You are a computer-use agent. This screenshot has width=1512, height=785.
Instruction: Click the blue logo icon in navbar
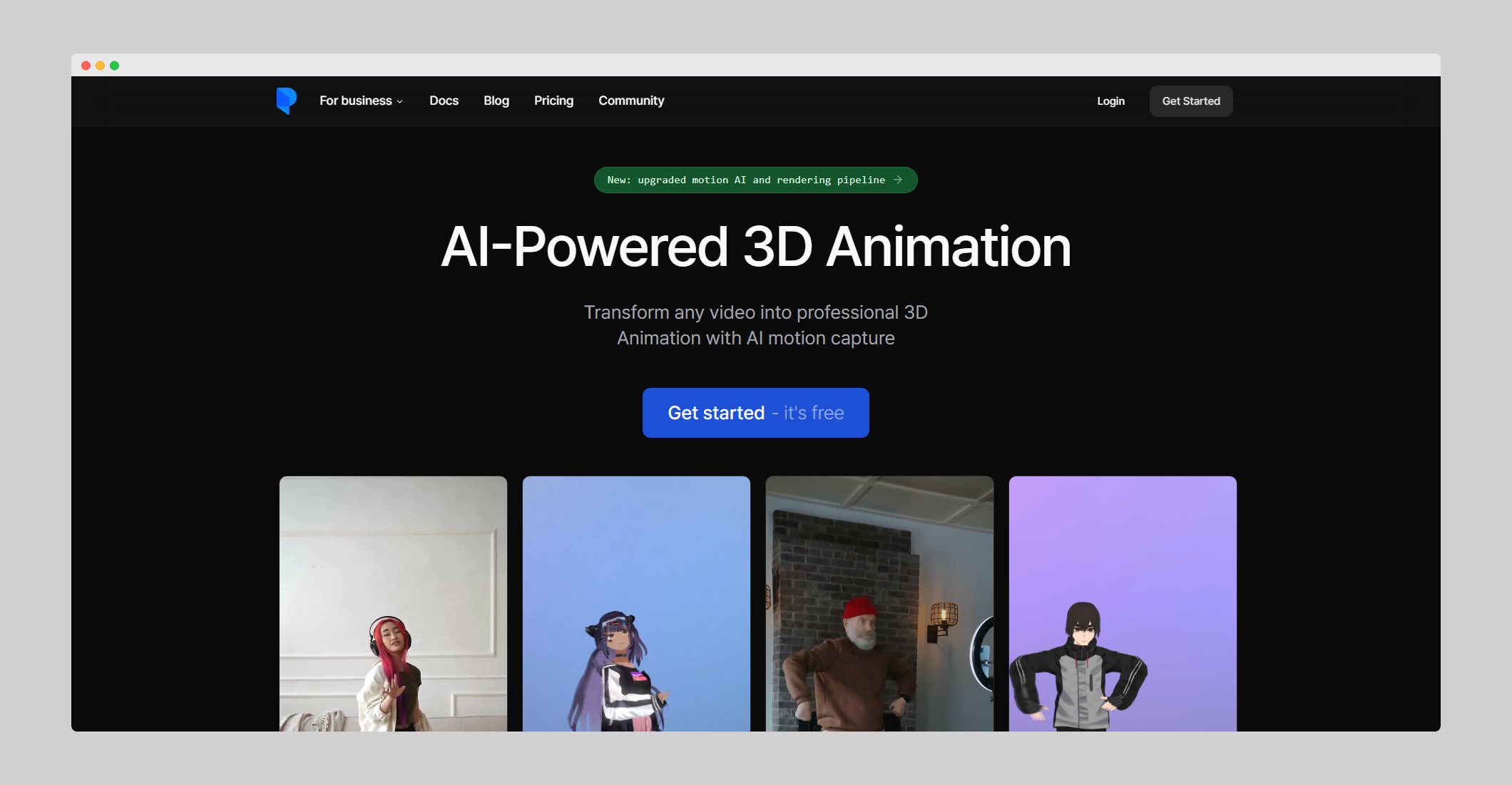(x=286, y=101)
